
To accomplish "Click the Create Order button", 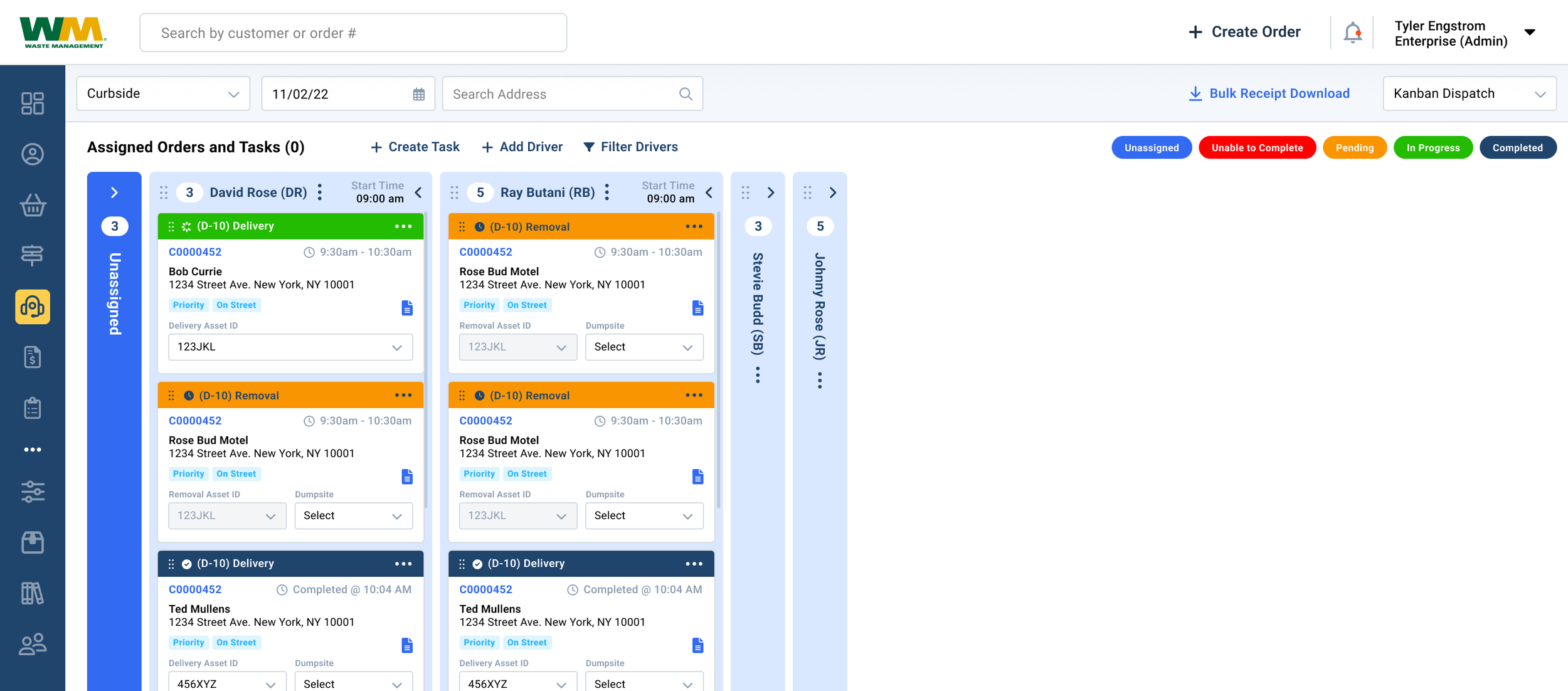I will tap(1244, 32).
